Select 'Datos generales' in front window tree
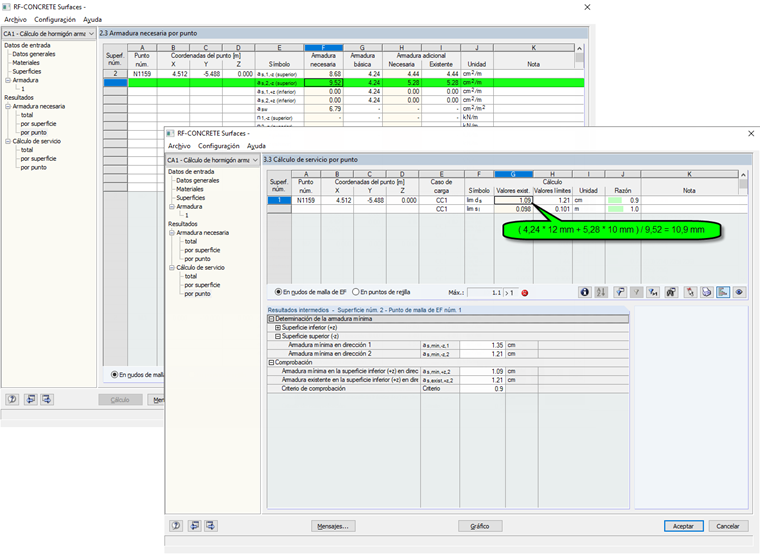Viewport: 760px width, 554px height. pos(198,180)
